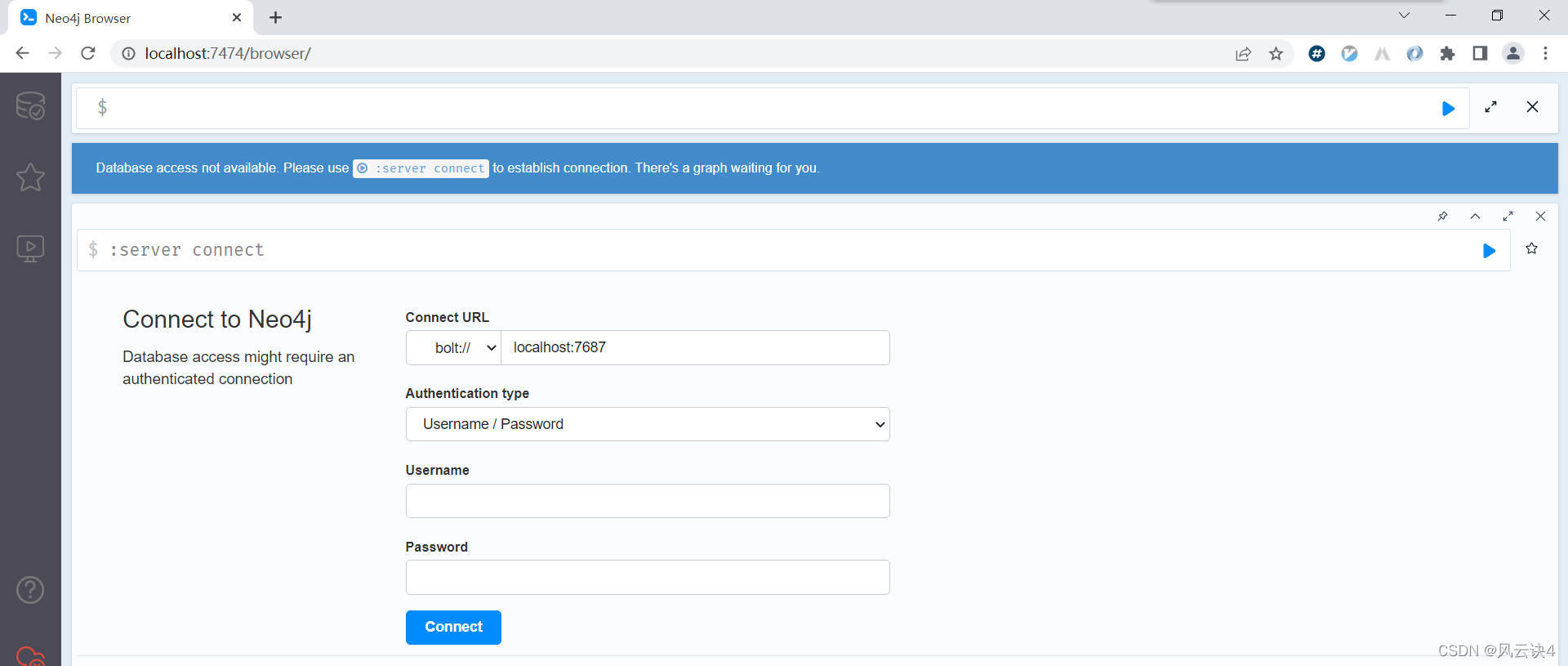This screenshot has width=1568, height=666.
Task: Focus the Connect URL host field
Action: point(695,348)
